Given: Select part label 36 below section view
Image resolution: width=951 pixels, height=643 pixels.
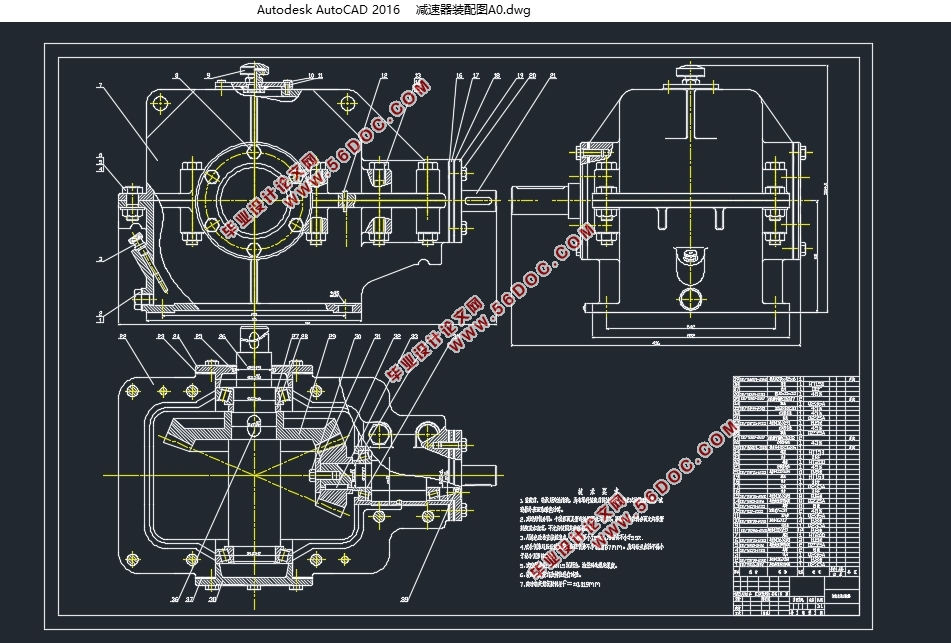Looking at the screenshot, I should pyautogui.click(x=175, y=599).
